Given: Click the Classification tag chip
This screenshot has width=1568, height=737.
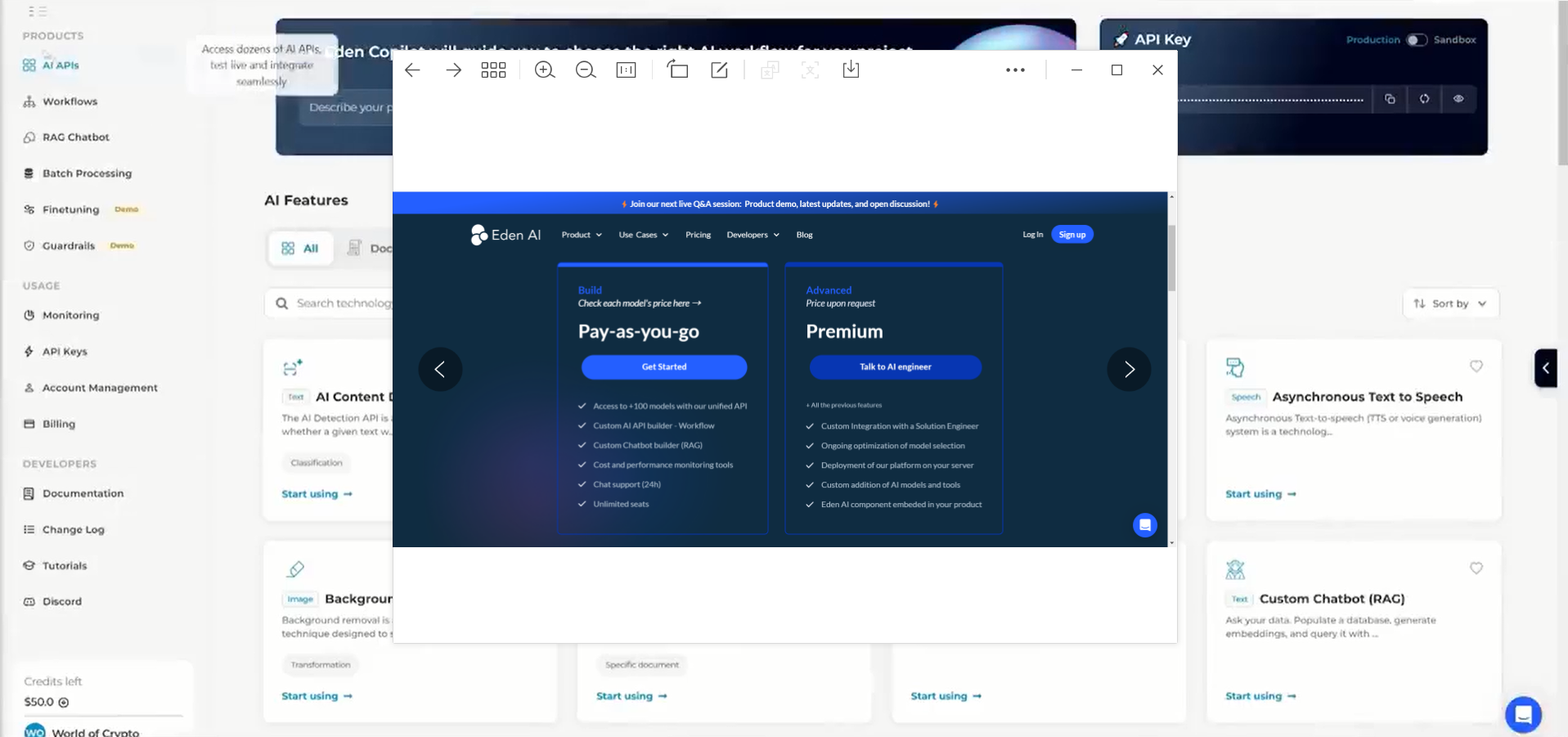Looking at the screenshot, I should tap(317, 463).
